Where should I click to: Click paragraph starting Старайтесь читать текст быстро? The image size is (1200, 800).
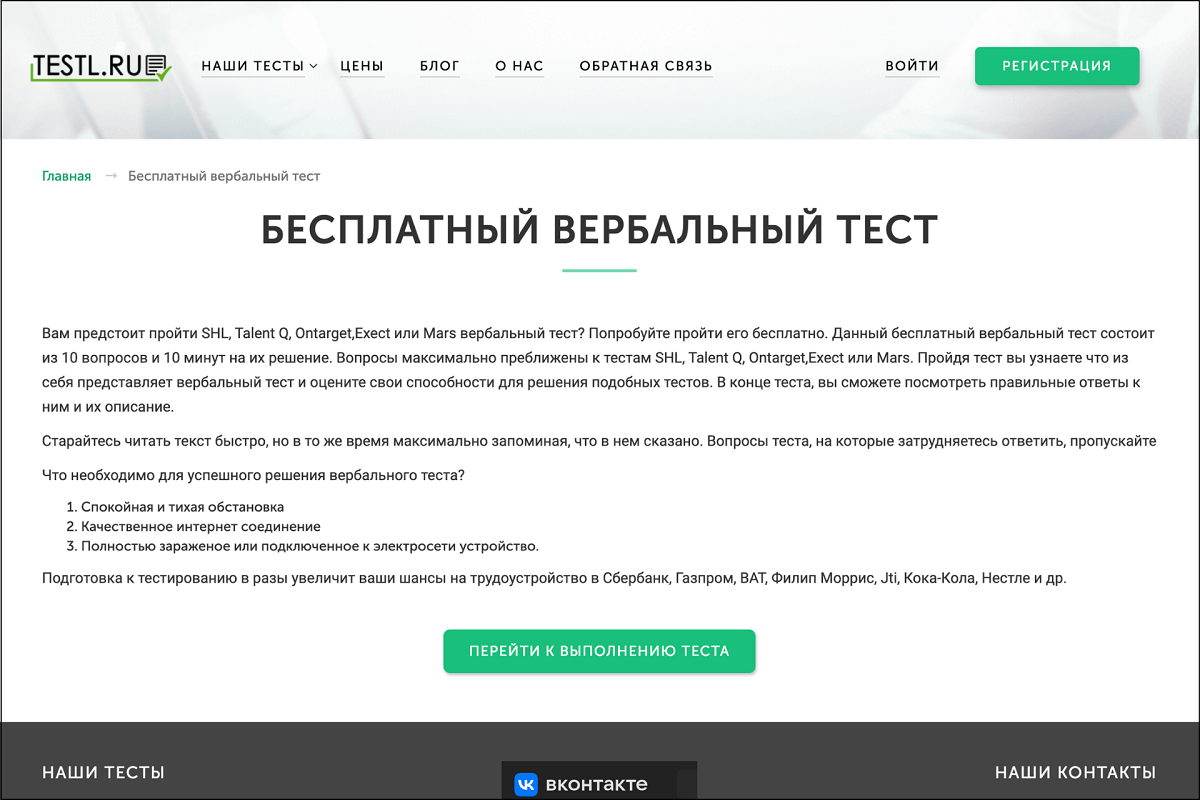coord(599,441)
